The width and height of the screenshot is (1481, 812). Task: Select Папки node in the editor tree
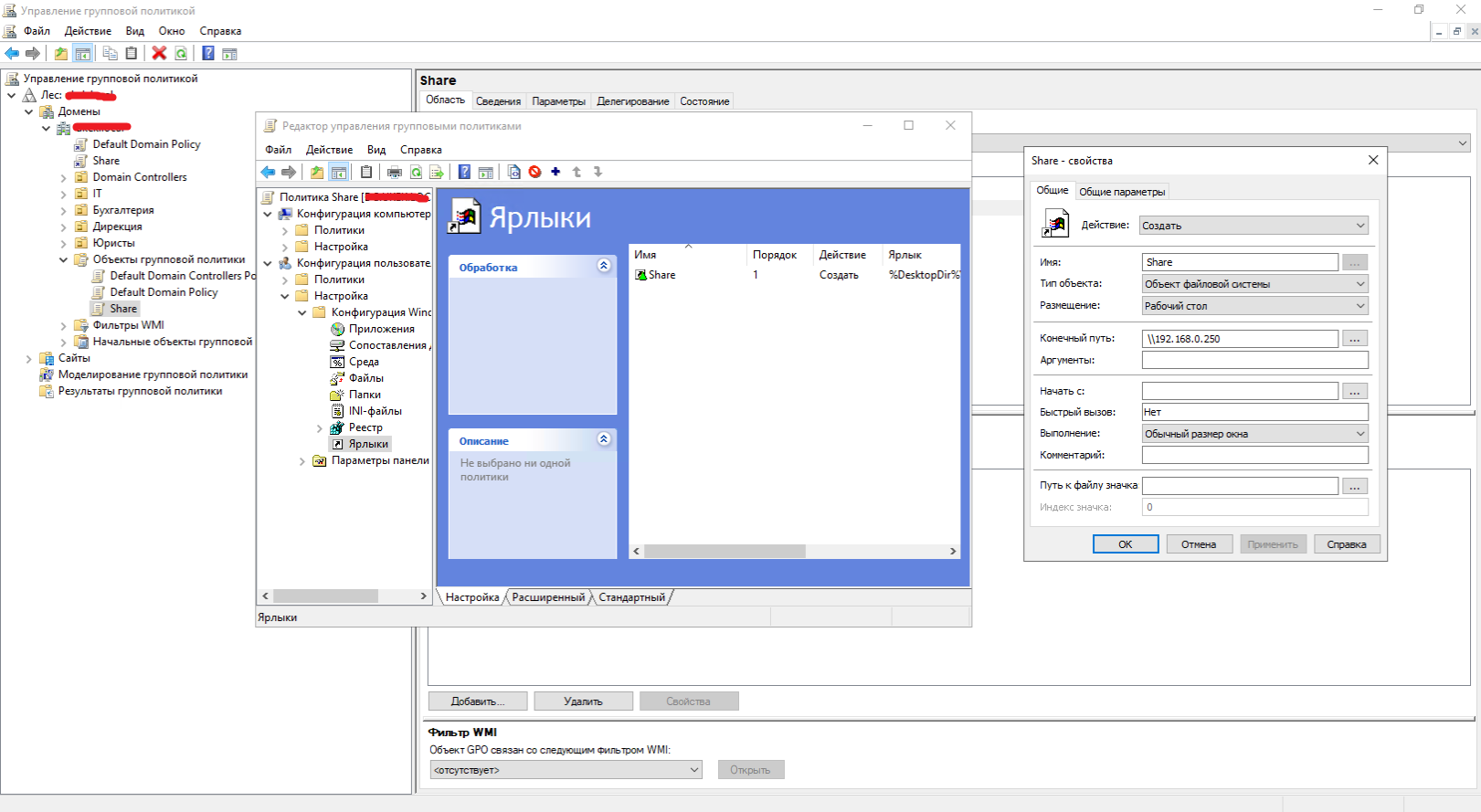click(x=365, y=395)
